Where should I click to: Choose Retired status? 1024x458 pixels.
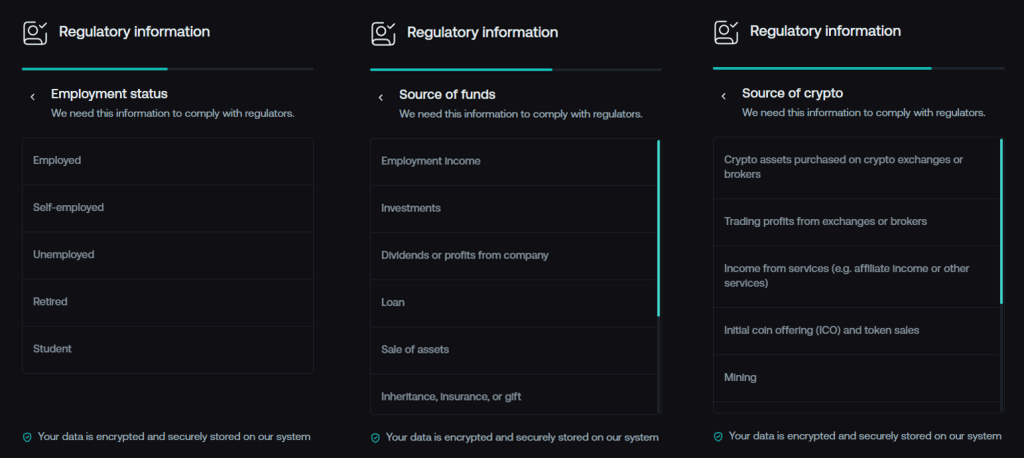[x=168, y=303]
